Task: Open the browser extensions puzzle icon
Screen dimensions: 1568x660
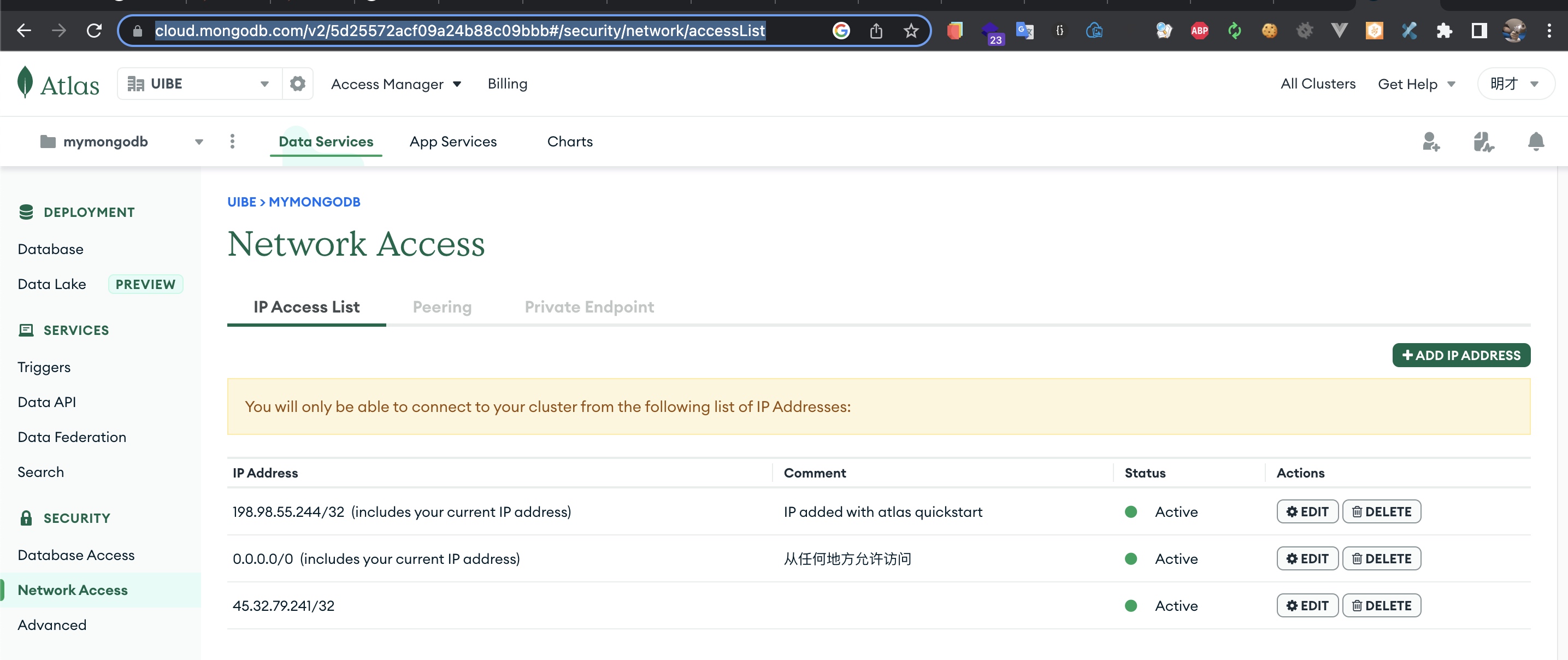Action: click(1443, 31)
